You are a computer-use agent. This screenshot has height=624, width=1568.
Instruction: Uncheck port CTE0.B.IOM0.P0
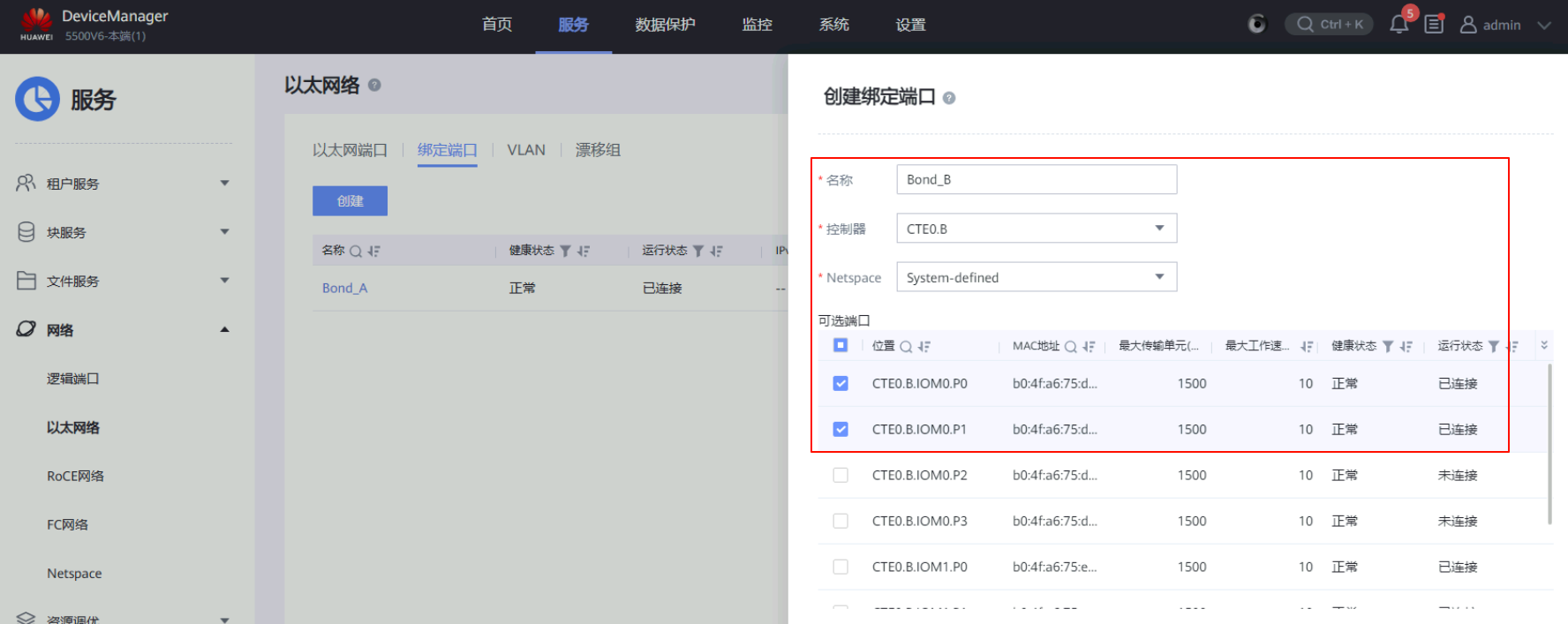tap(841, 384)
